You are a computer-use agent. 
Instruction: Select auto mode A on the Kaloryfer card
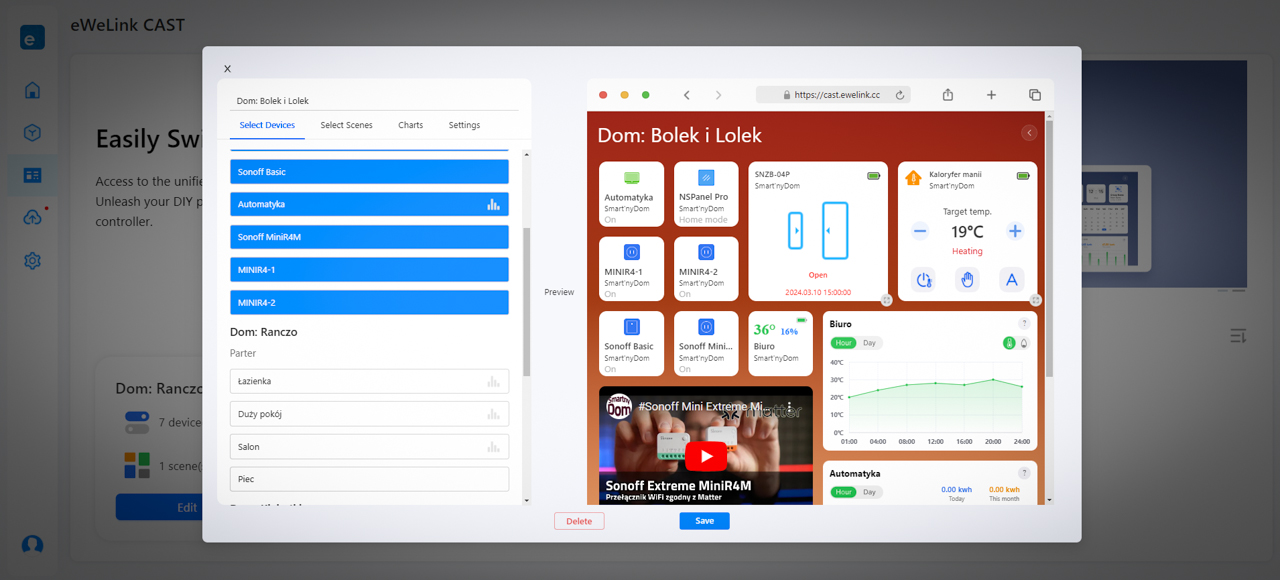(x=1012, y=280)
